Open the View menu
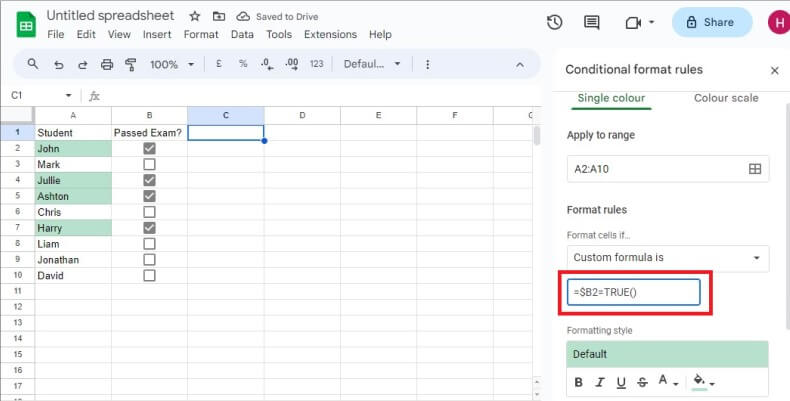This screenshot has width=790, height=401. click(119, 34)
